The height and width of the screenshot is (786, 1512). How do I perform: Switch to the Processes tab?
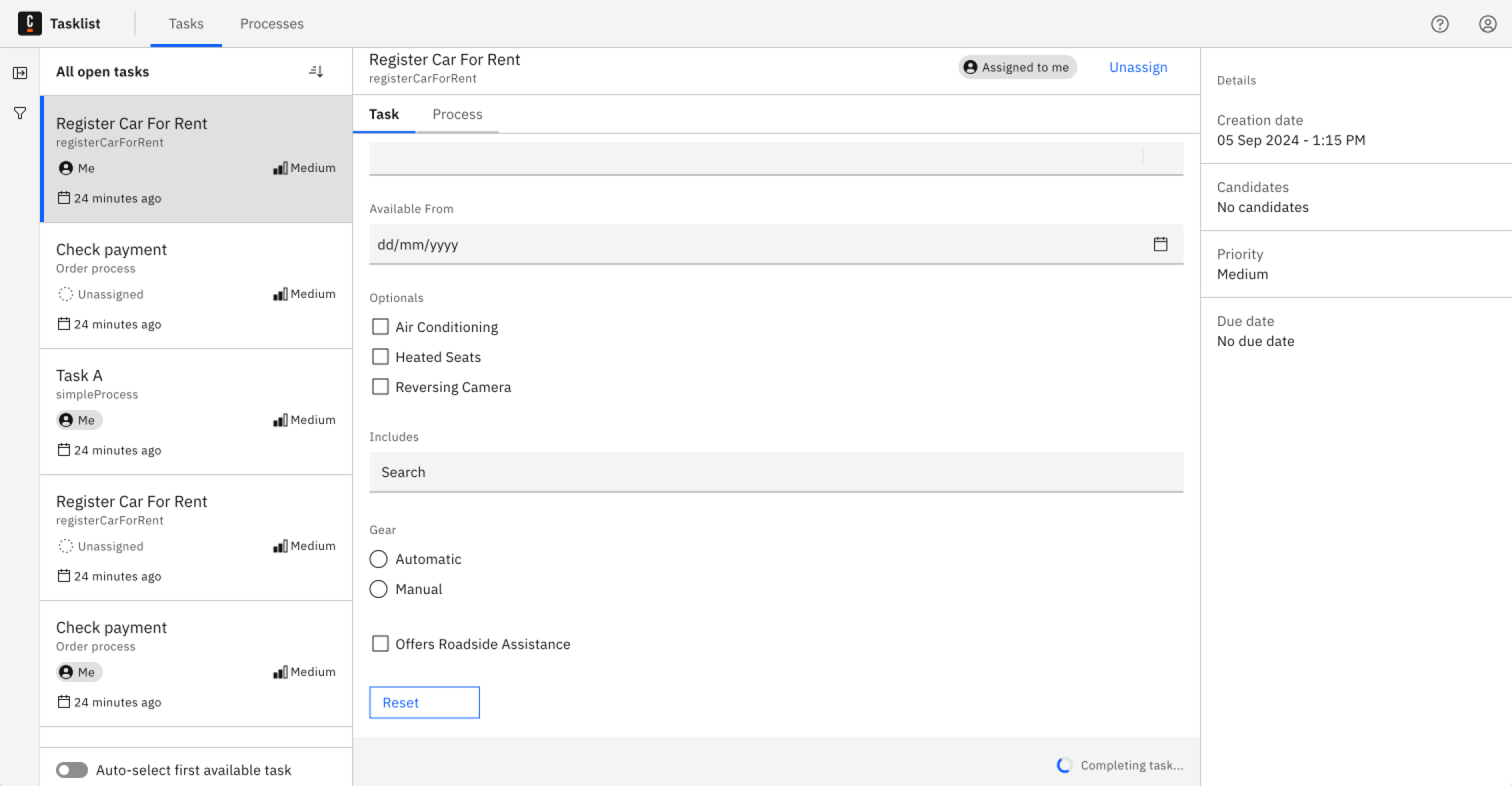[x=271, y=24]
